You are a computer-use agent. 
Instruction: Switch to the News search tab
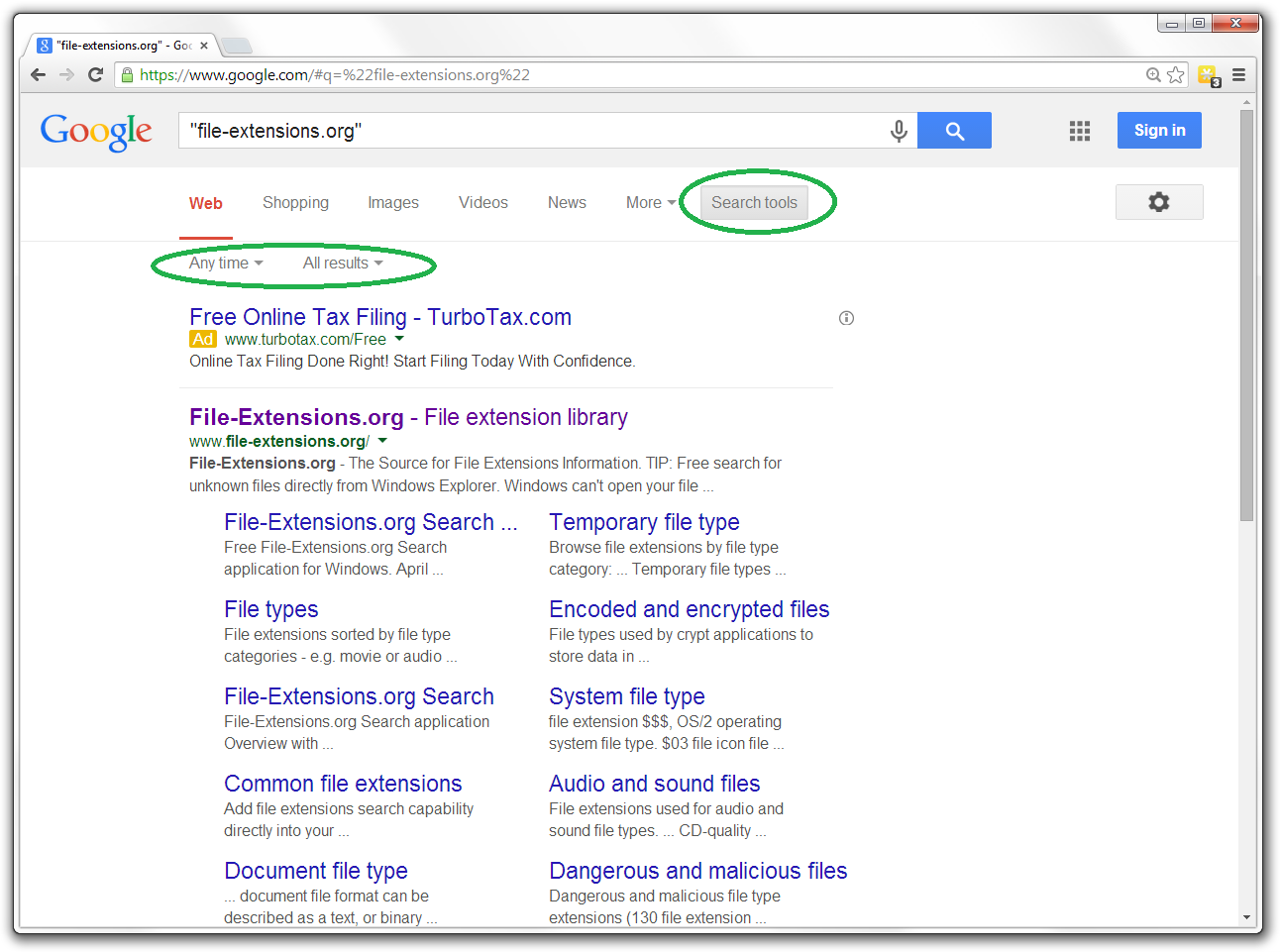tap(566, 202)
